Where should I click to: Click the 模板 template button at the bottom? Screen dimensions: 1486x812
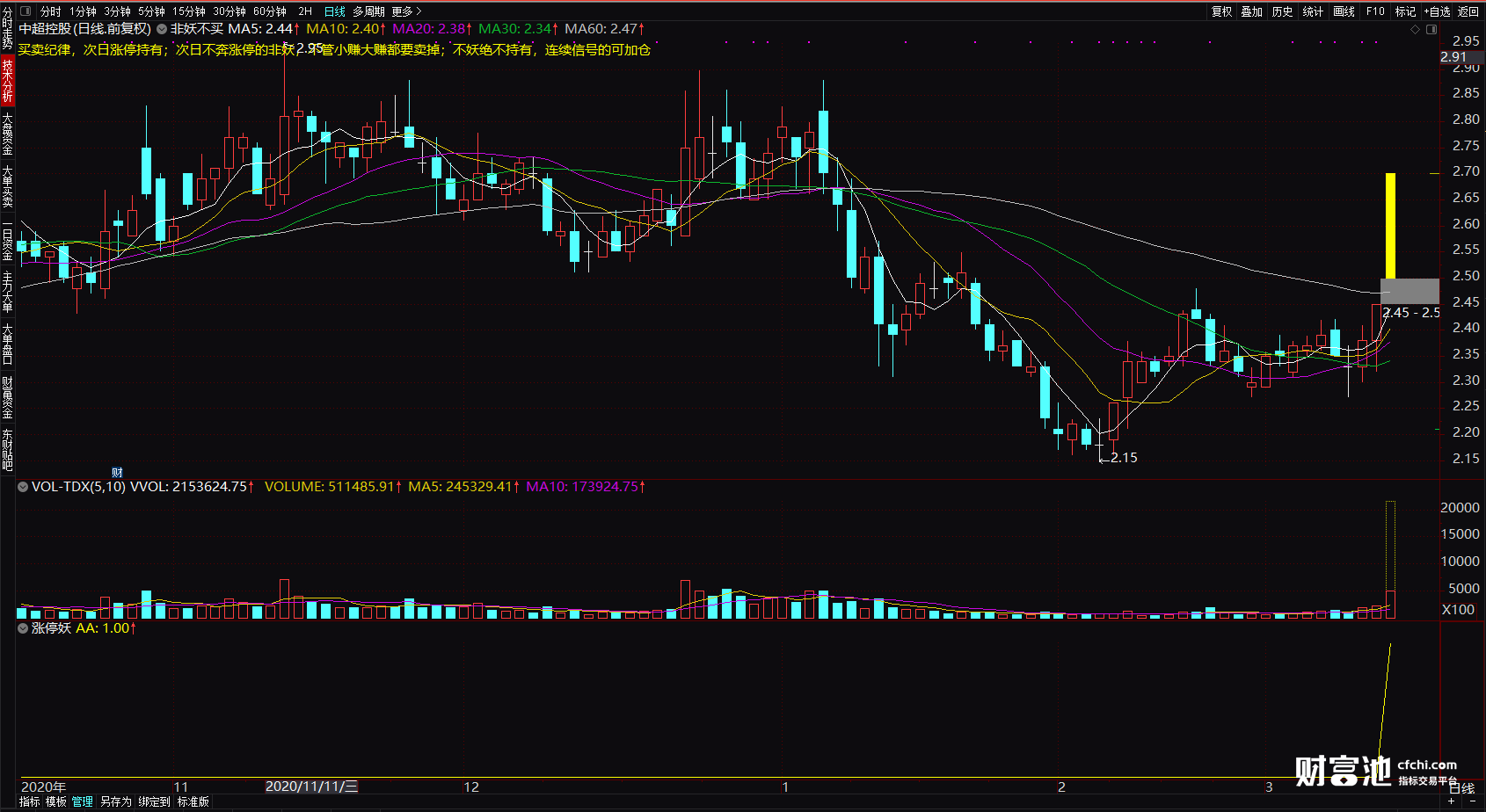[x=56, y=801]
